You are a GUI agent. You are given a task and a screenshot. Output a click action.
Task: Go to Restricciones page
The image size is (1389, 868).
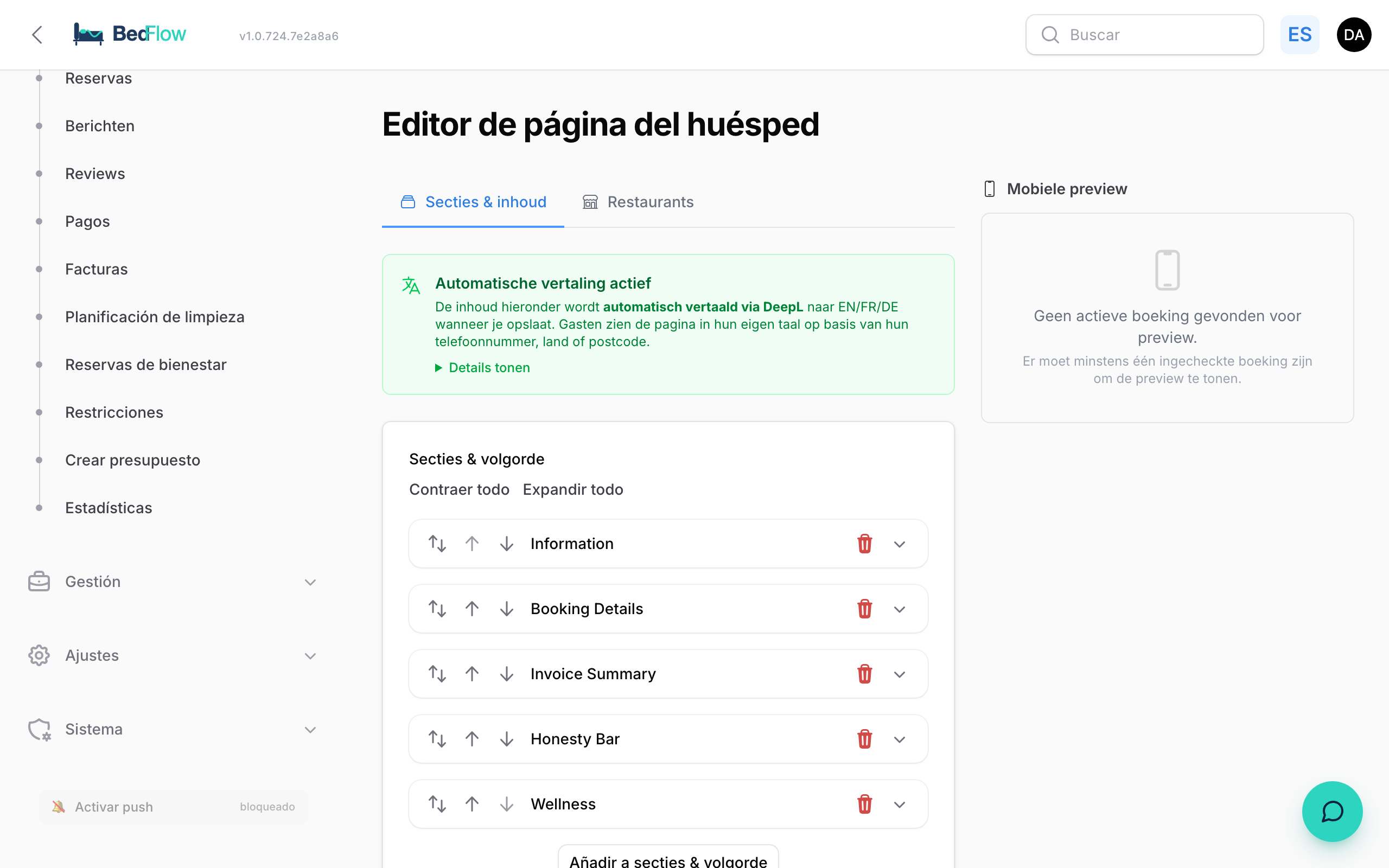(x=113, y=412)
